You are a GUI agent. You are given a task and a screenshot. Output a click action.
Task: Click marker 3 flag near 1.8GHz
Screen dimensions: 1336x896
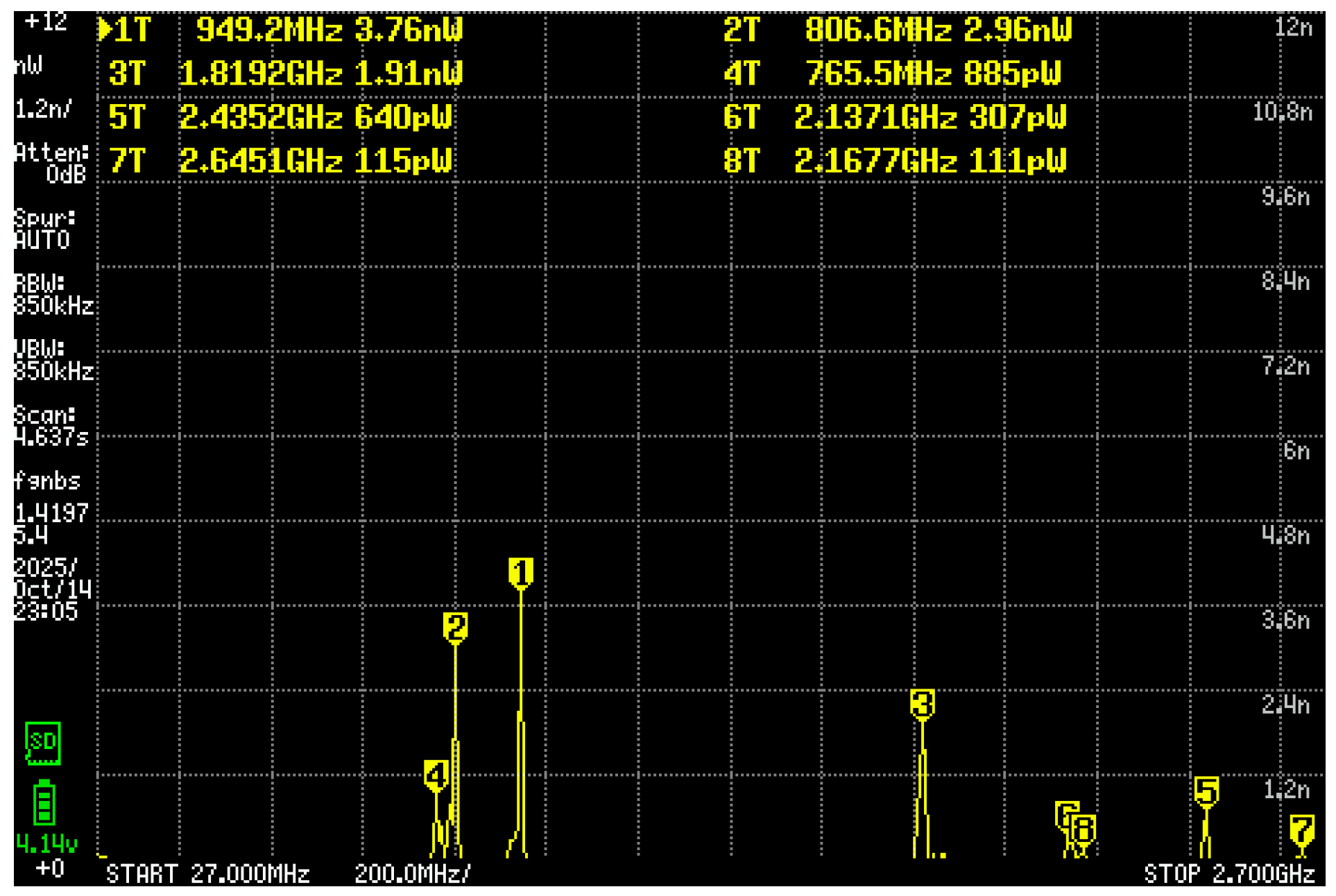click(922, 703)
